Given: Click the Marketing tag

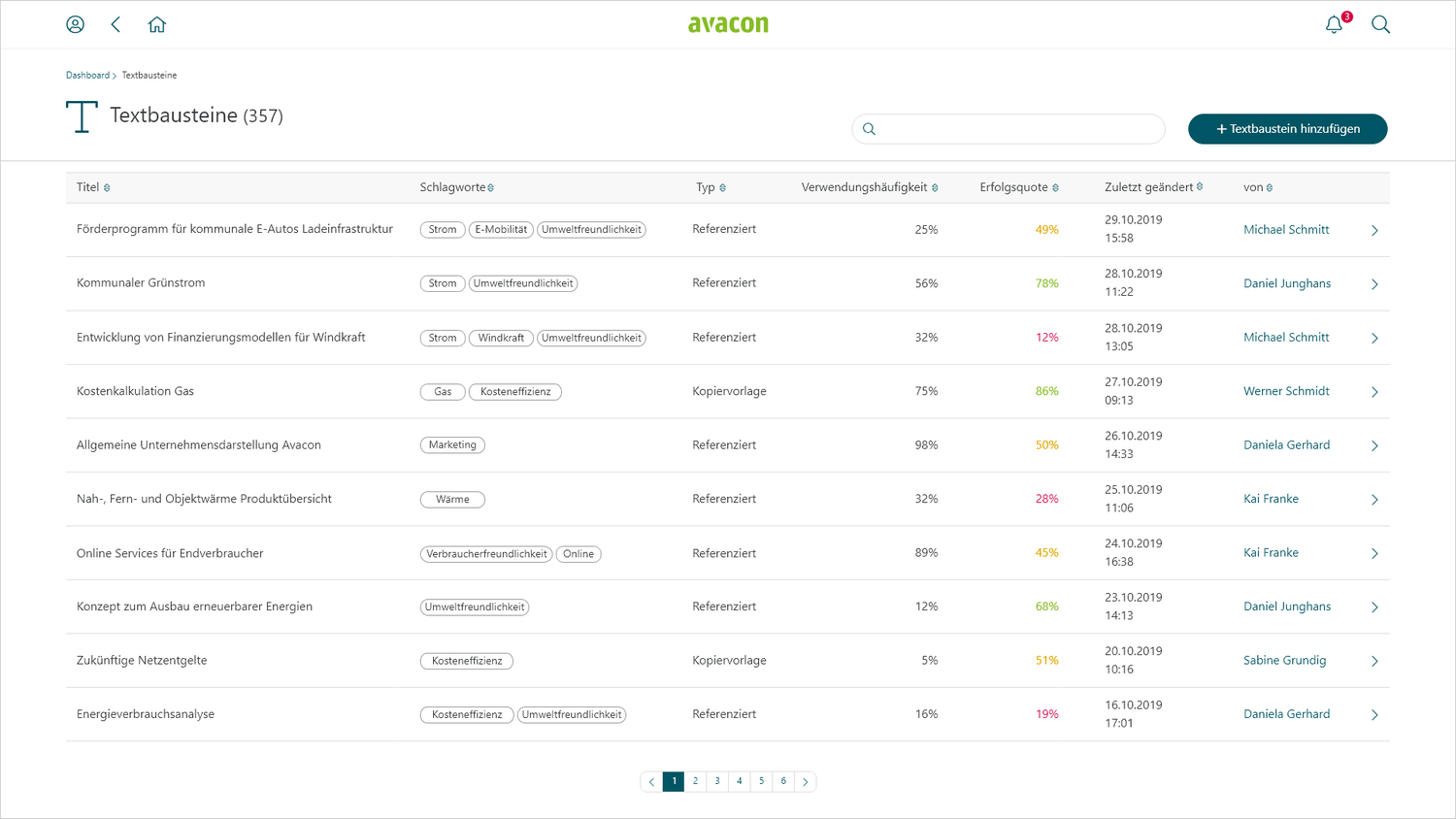Looking at the screenshot, I should pos(452,445).
